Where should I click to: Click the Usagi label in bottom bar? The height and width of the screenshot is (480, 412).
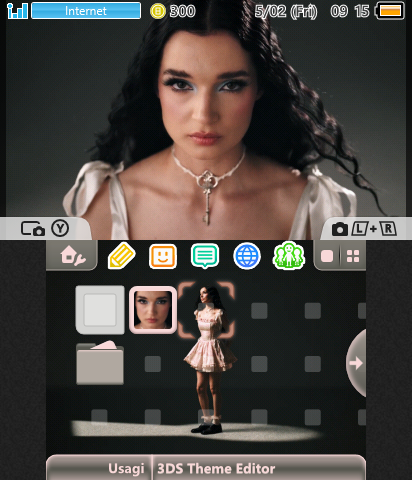tap(126, 468)
